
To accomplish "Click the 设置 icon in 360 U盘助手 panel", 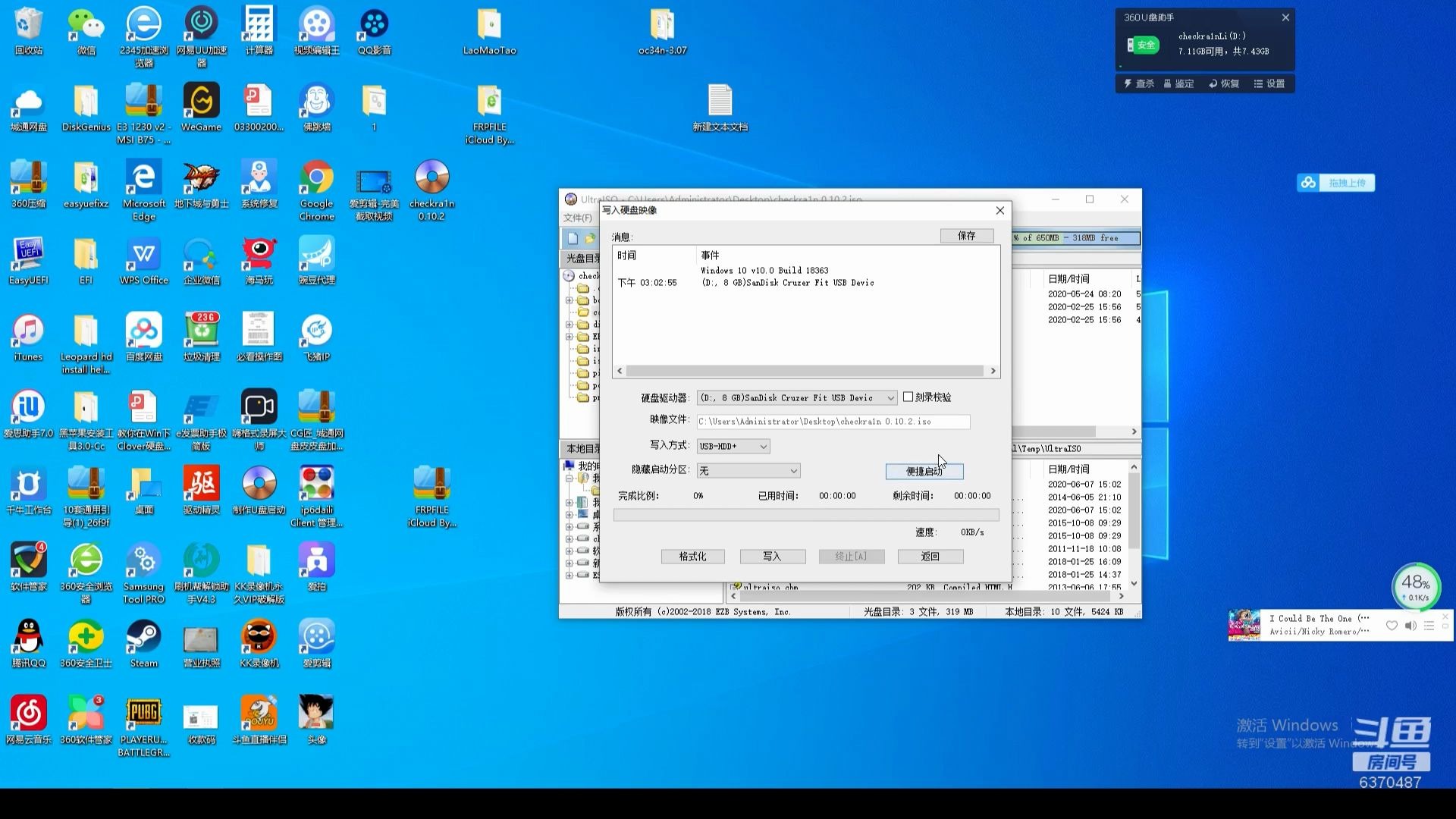I will coord(1269,84).
